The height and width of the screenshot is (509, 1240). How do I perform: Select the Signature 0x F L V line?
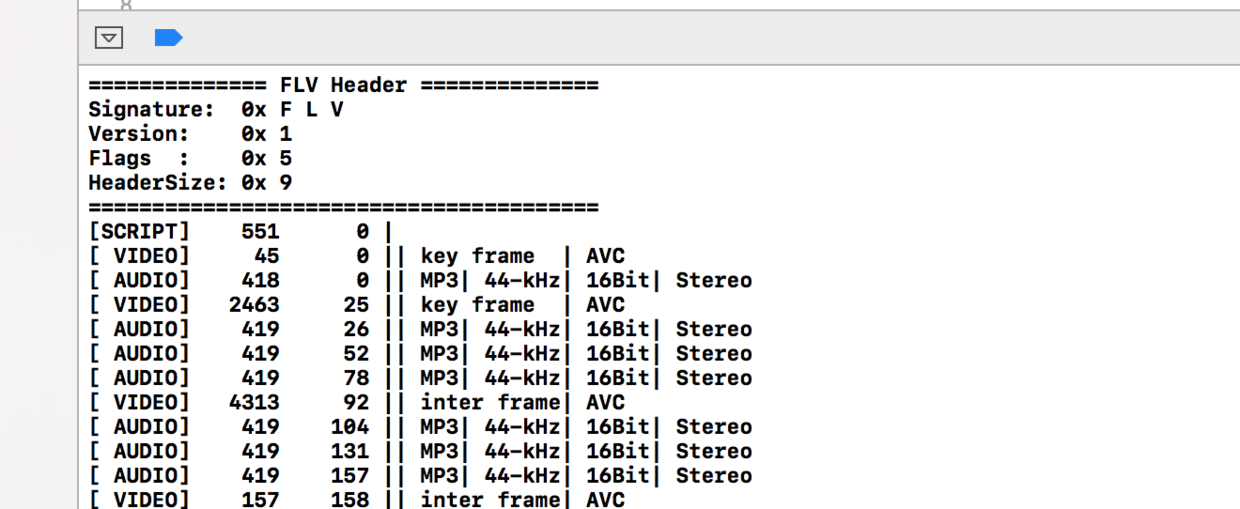click(215, 109)
